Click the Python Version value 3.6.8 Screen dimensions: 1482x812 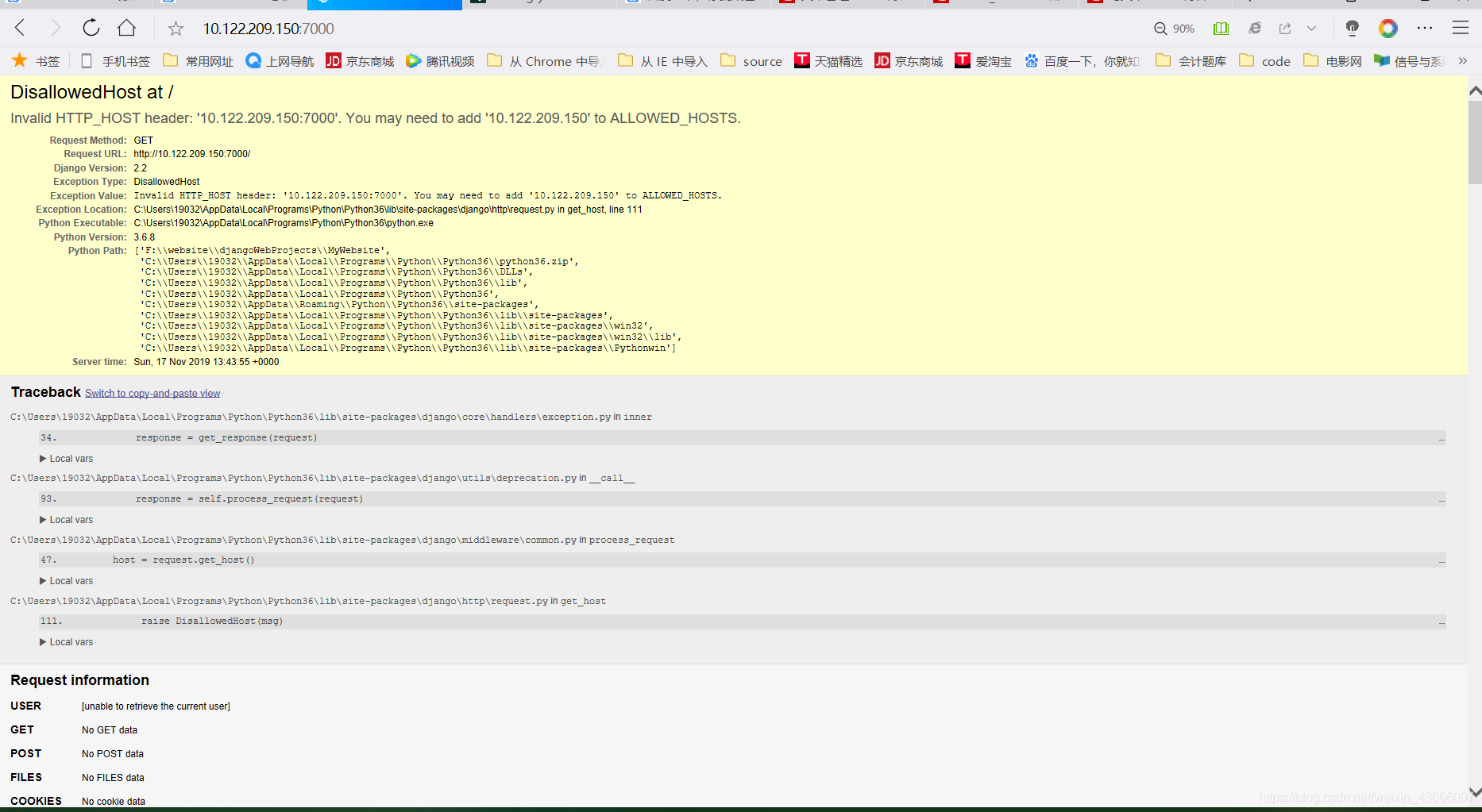[x=145, y=237]
